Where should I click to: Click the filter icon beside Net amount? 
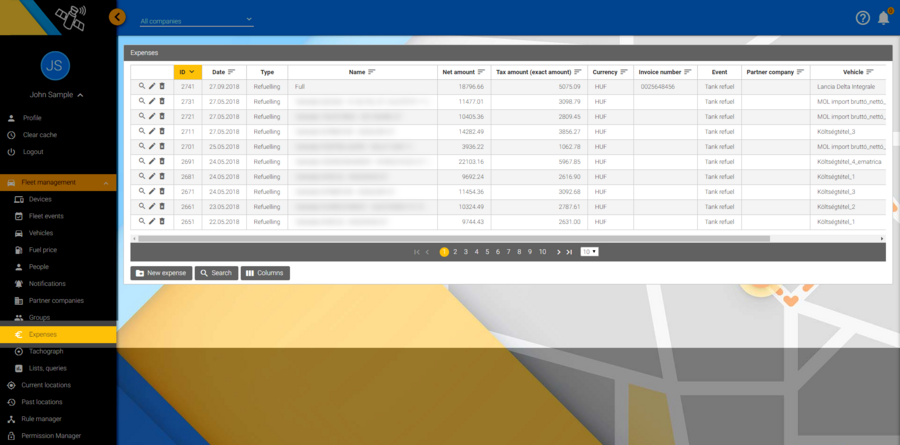(x=481, y=72)
